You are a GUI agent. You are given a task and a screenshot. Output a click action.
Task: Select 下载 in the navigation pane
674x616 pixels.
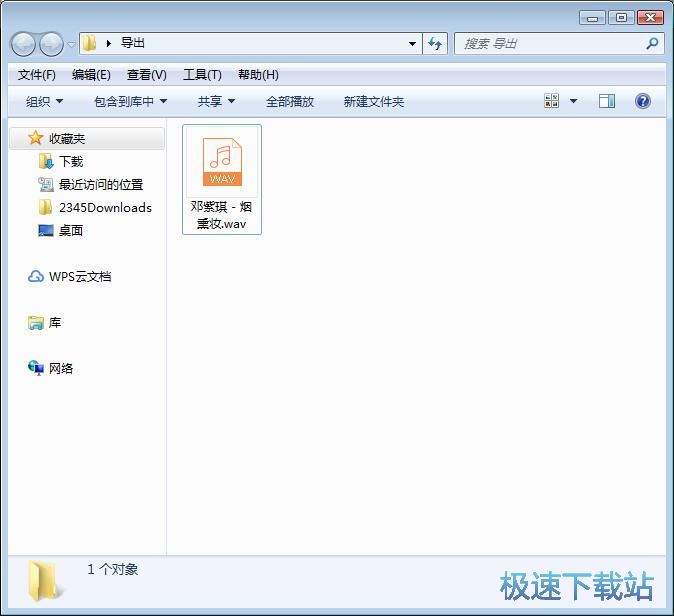71,162
